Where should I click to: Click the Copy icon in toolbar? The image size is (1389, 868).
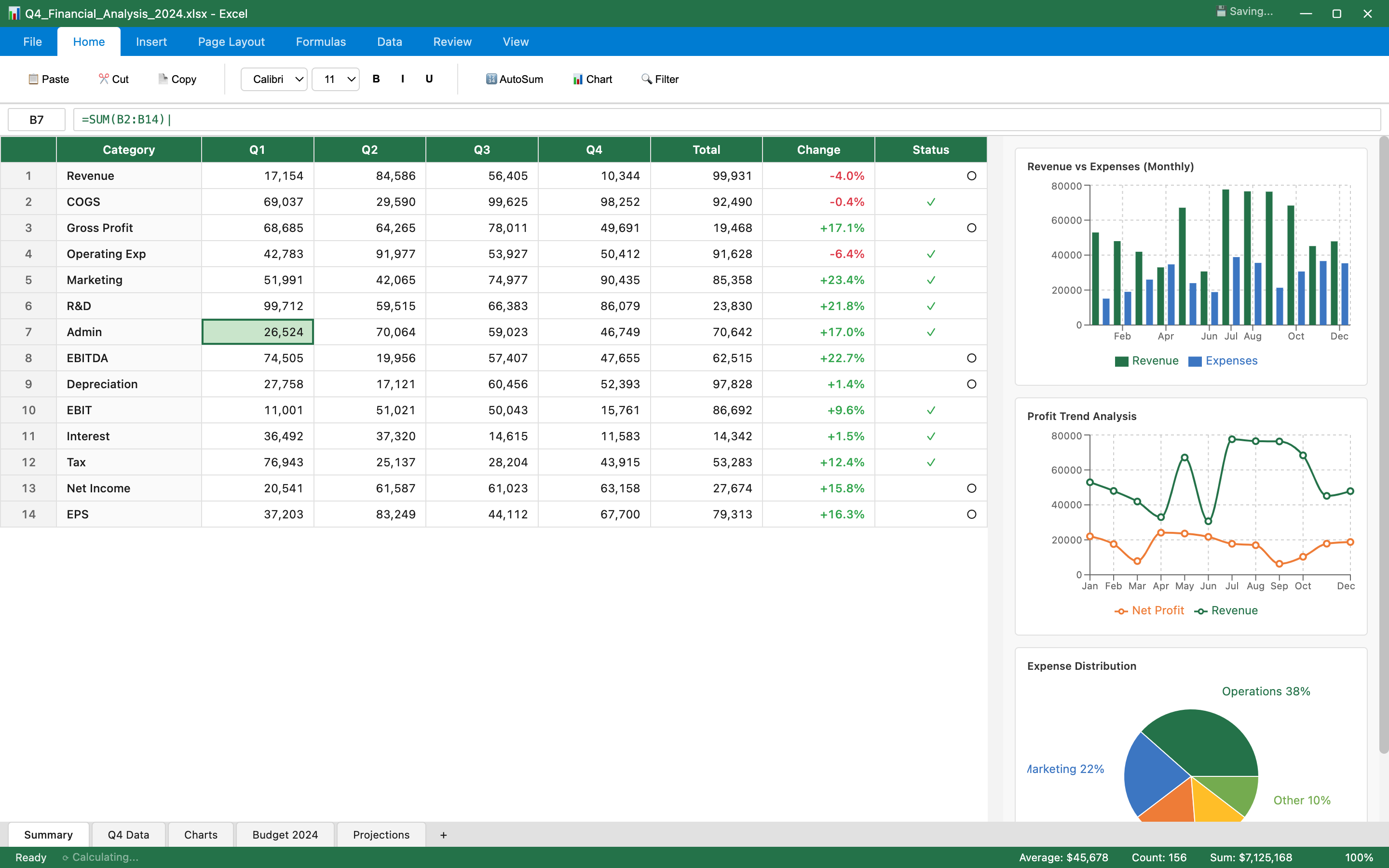coord(163,79)
